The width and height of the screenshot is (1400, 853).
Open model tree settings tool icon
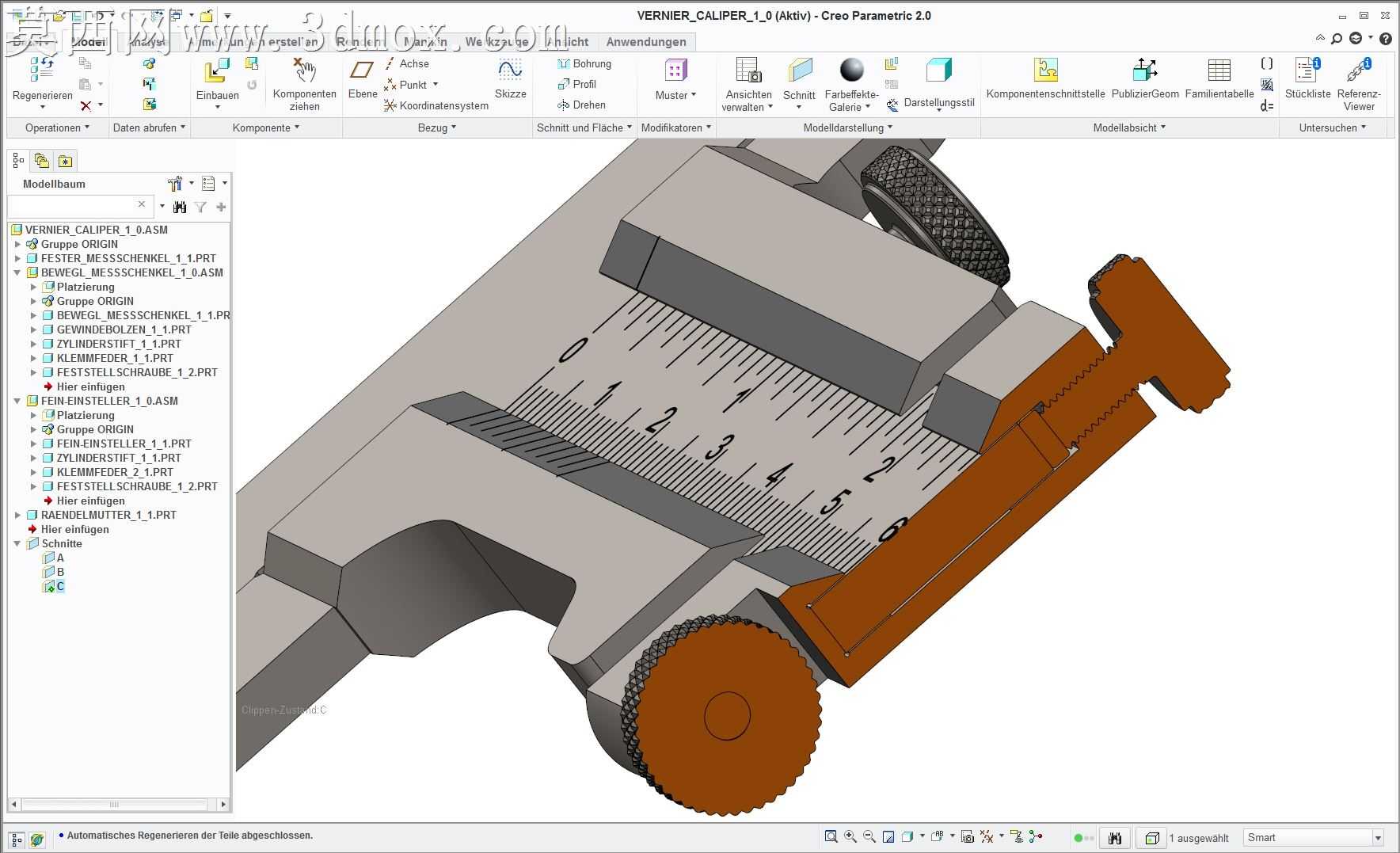click(x=175, y=184)
